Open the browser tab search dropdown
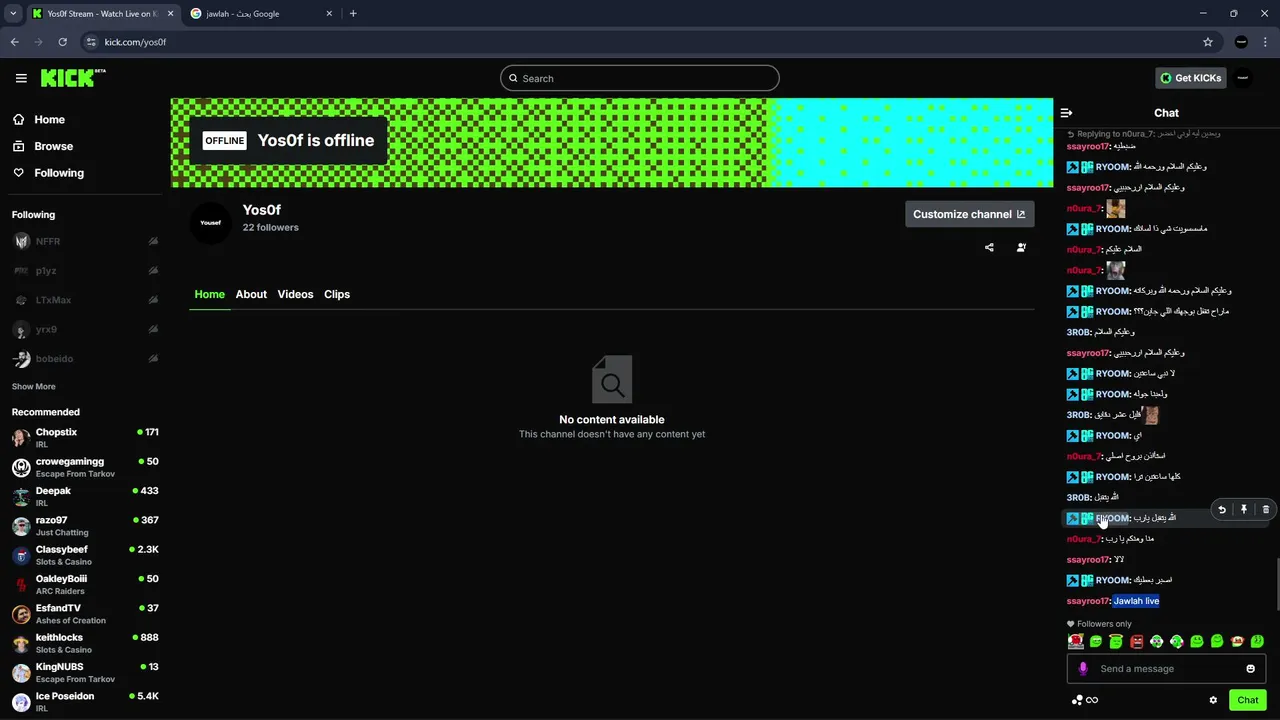This screenshot has height=720, width=1280. click(x=12, y=14)
